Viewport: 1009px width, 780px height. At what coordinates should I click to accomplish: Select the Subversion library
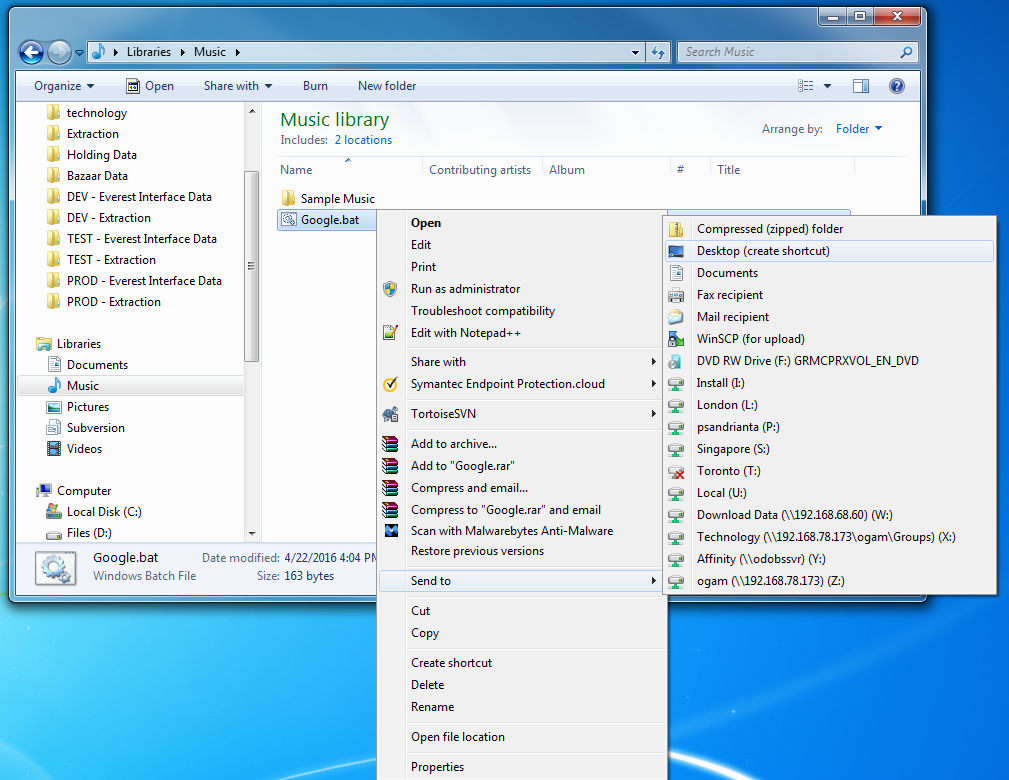coord(95,428)
